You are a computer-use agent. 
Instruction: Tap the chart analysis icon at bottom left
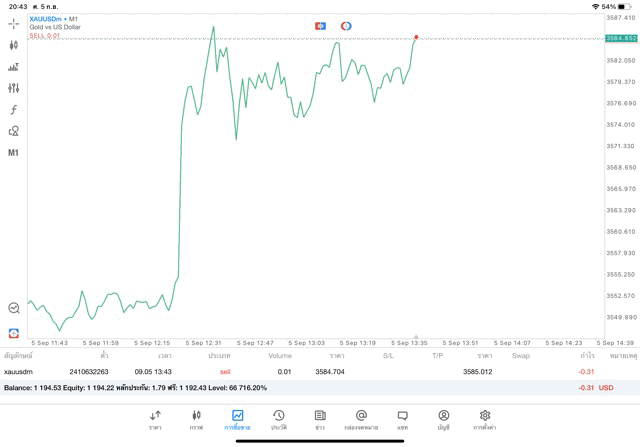14,308
